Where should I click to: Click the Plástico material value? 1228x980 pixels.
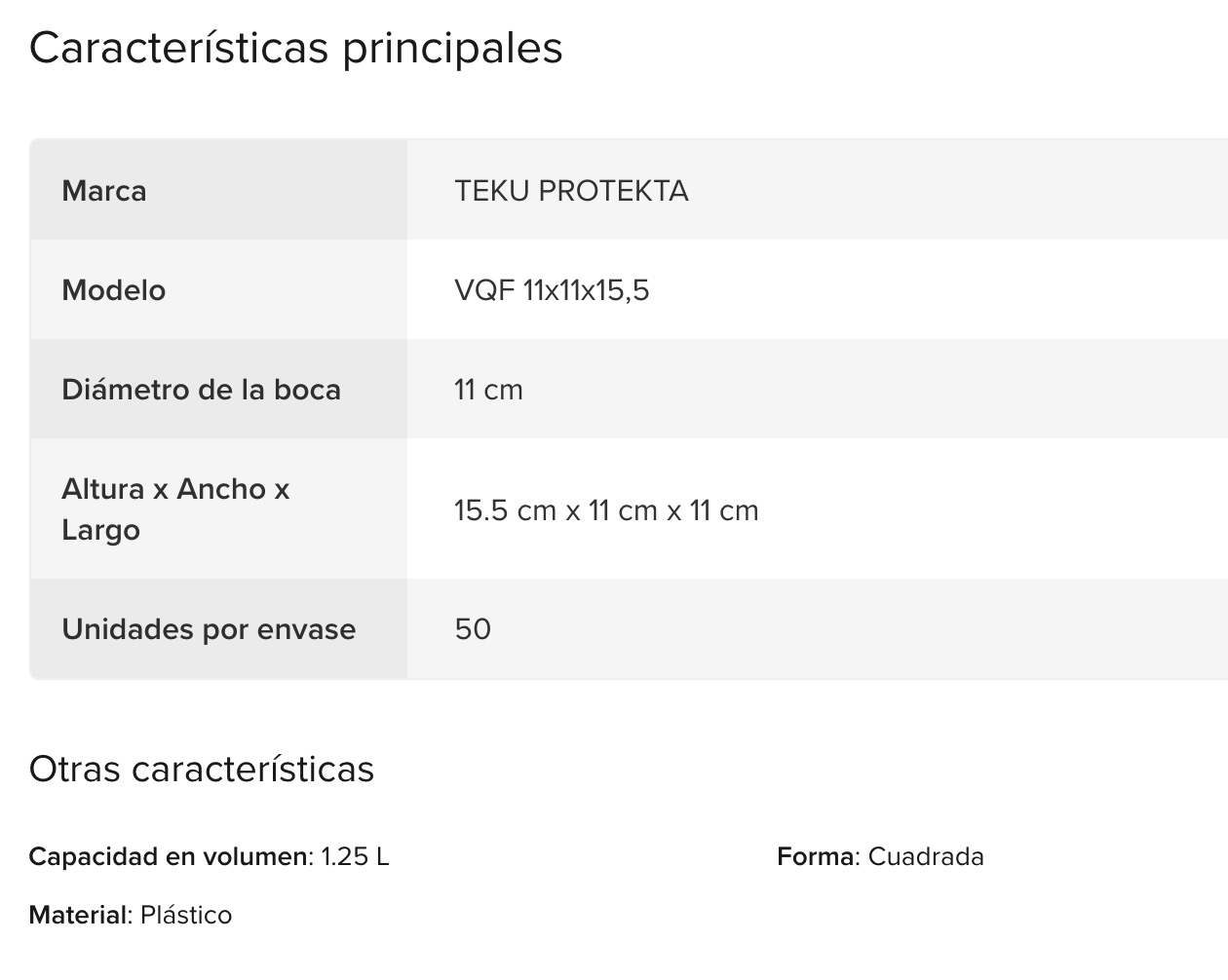point(186,916)
